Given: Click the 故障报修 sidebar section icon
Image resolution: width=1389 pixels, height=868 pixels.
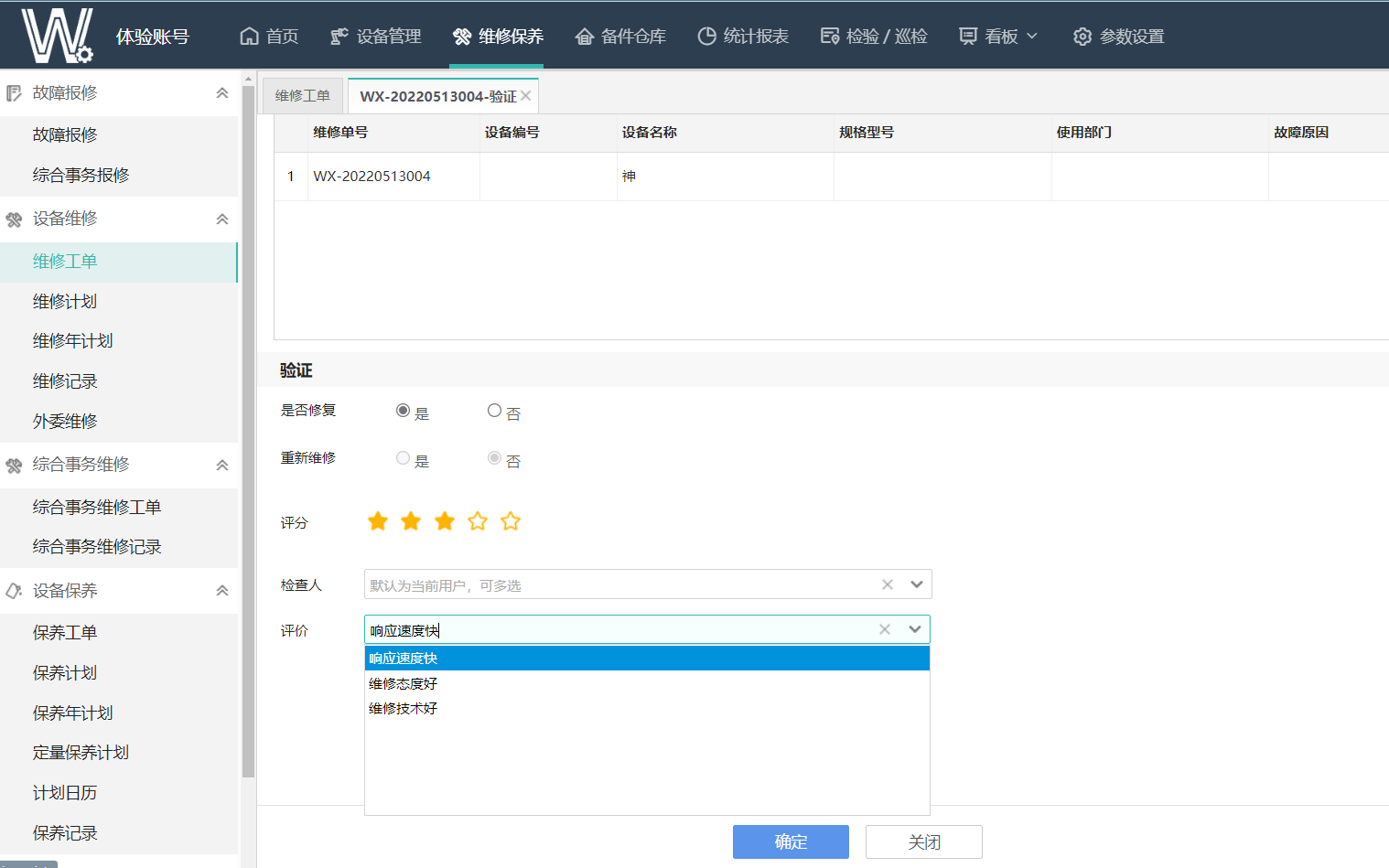Looking at the screenshot, I should (14, 93).
